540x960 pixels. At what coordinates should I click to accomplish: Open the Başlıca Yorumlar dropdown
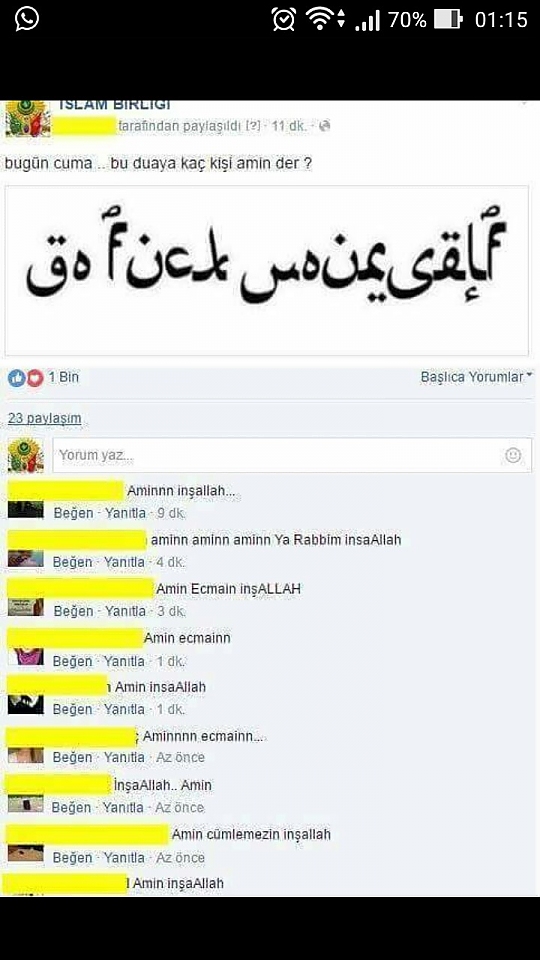point(476,377)
